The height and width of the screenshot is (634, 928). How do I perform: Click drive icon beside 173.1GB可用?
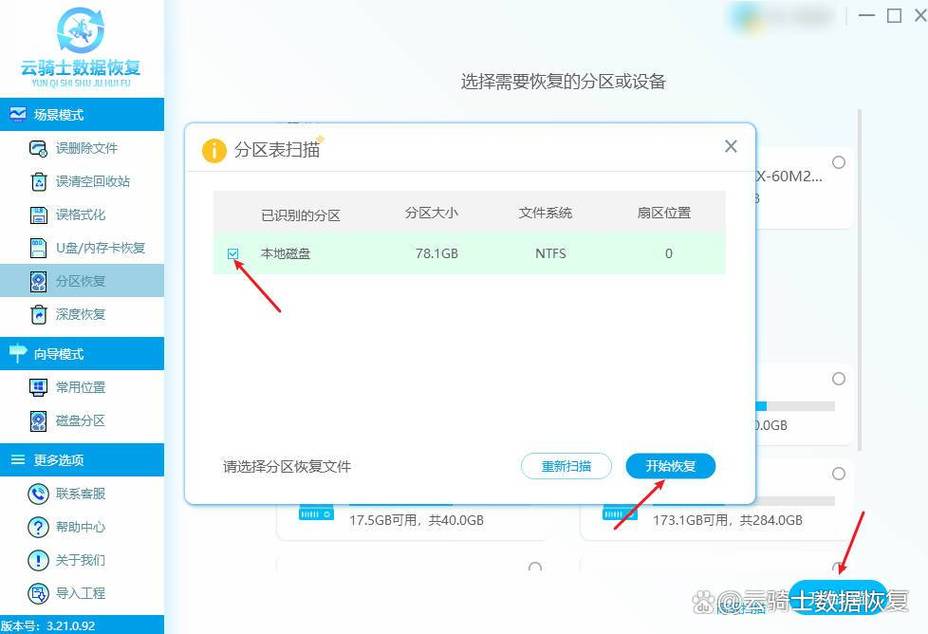[620, 513]
